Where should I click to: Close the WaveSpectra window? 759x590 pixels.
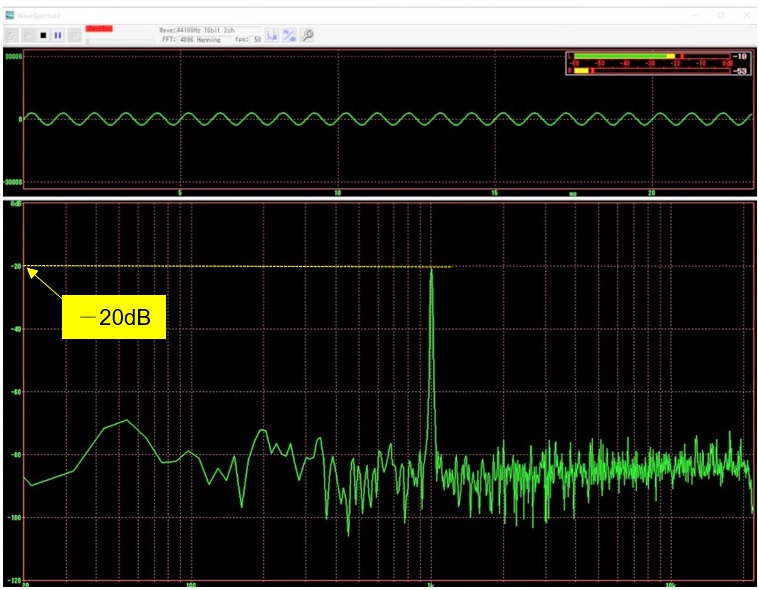point(746,15)
